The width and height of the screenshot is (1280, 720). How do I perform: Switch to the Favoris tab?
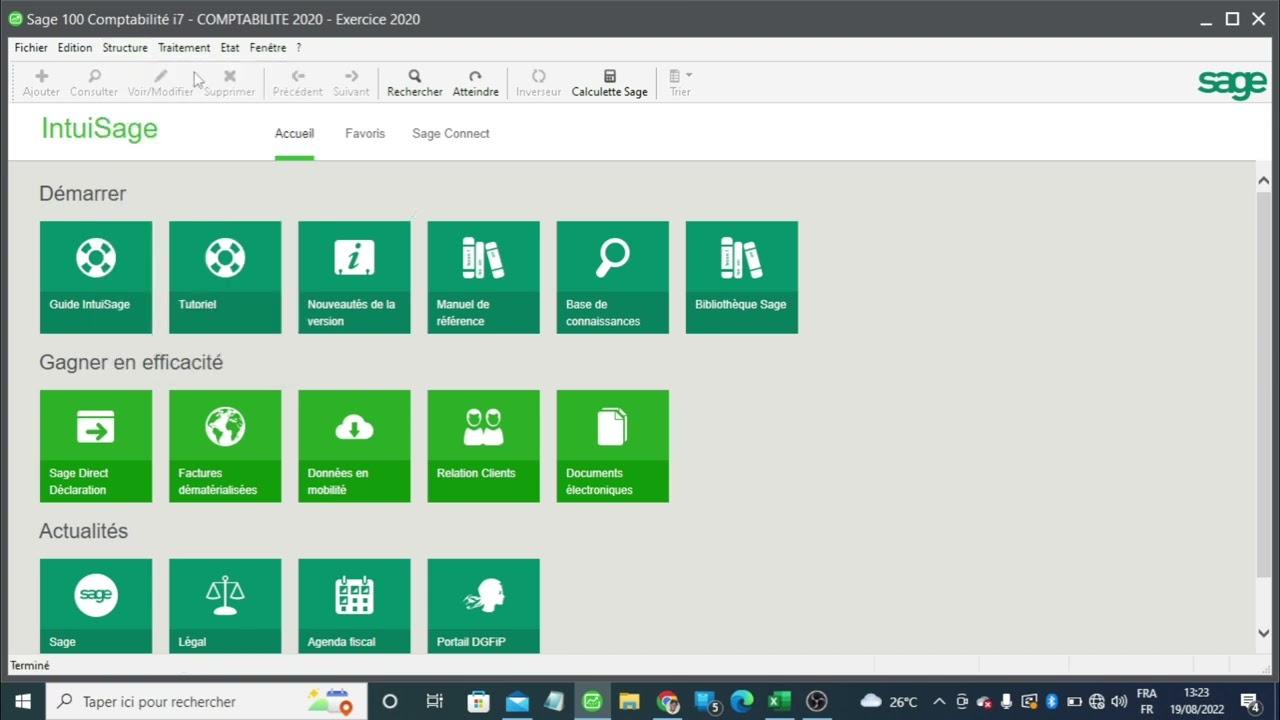(x=365, y=134)
